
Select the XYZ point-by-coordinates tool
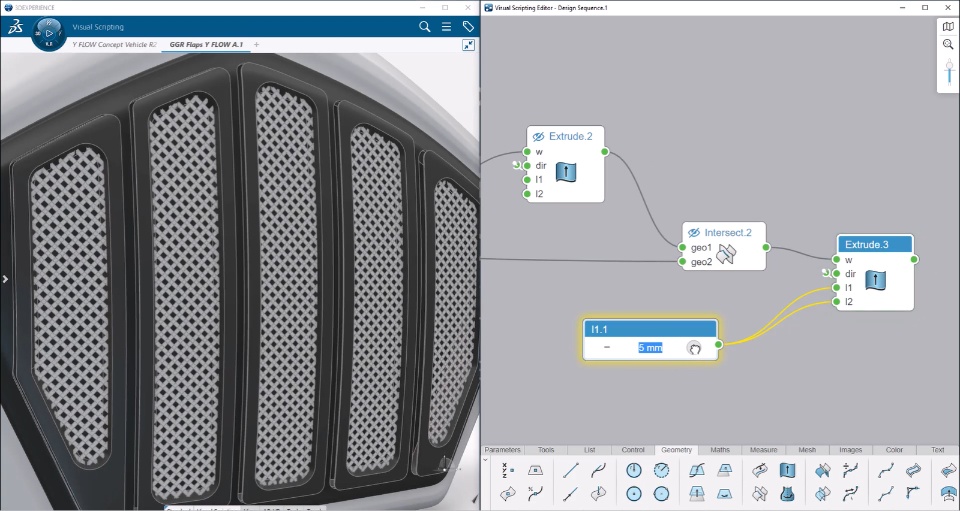click(508, 470)
